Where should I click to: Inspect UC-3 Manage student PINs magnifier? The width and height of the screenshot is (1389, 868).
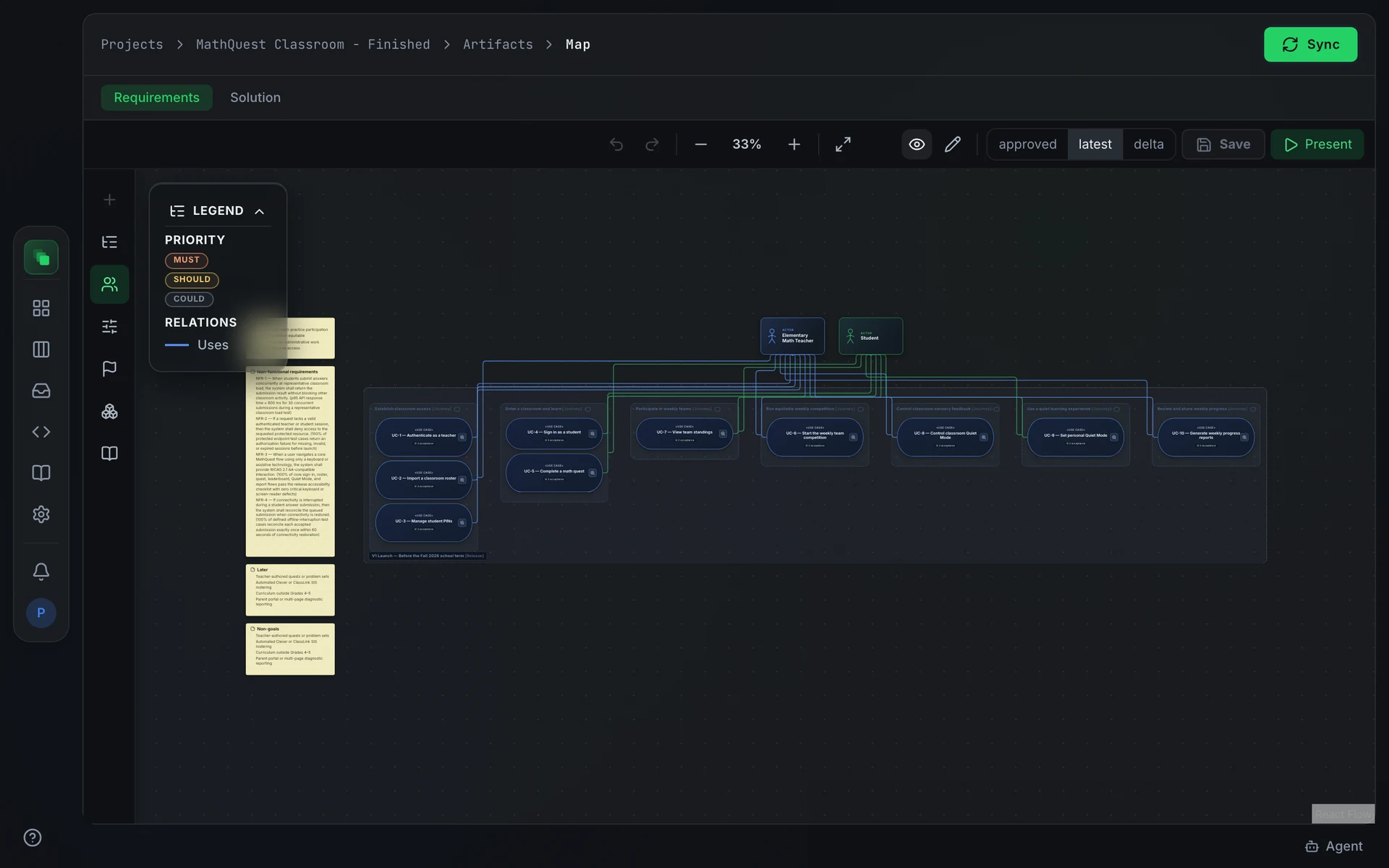[x=462, y=522]
